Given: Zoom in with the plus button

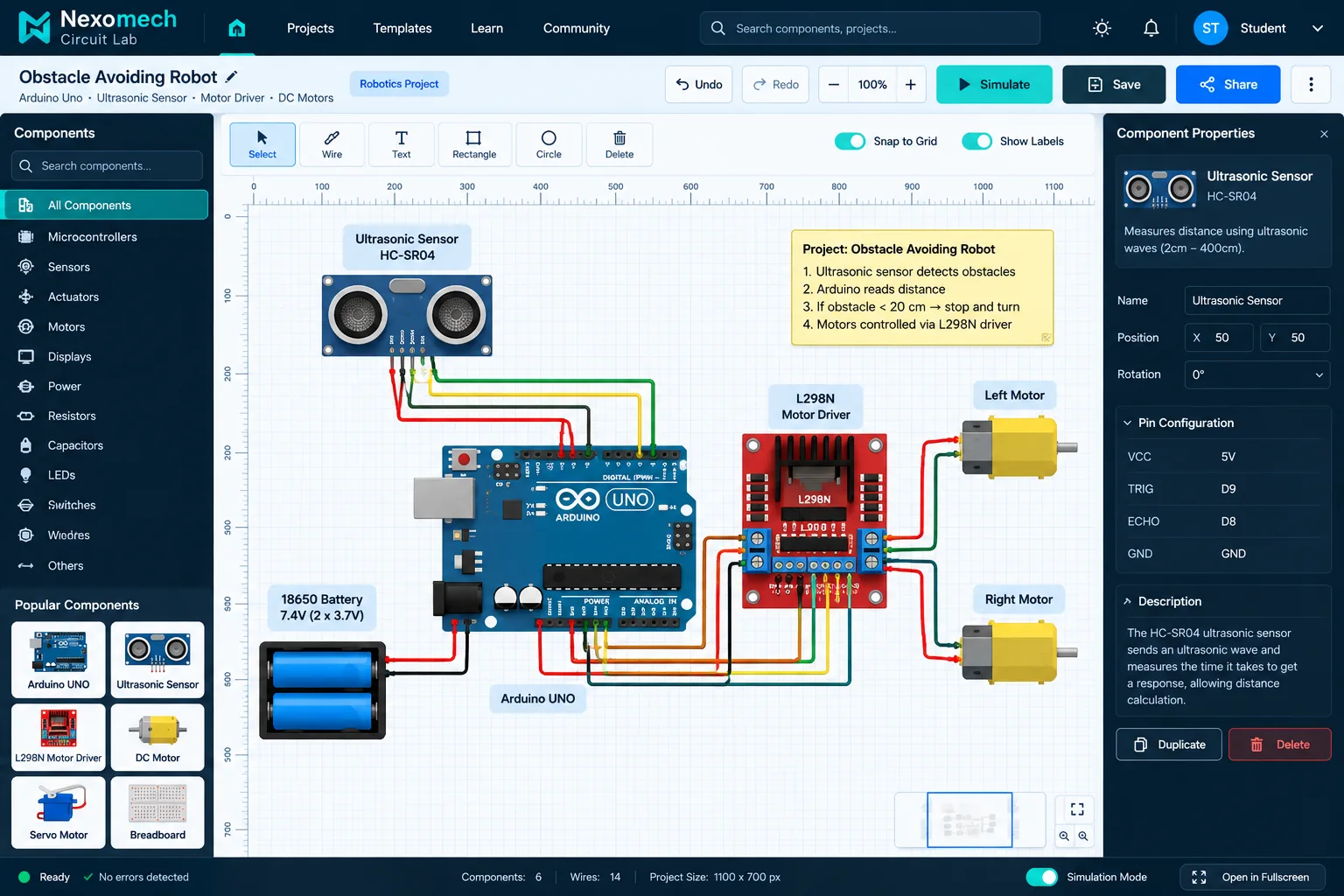Looking at the screenshot, I should click(911, 84).
